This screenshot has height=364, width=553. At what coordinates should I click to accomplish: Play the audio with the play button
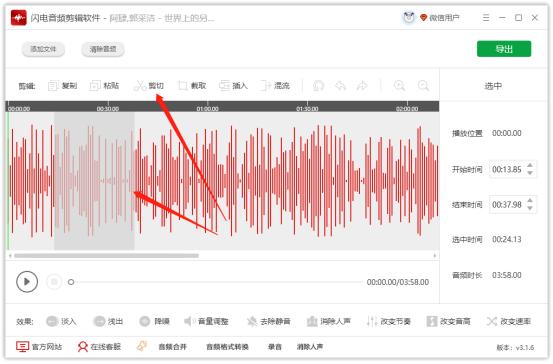tap(27, 282)
